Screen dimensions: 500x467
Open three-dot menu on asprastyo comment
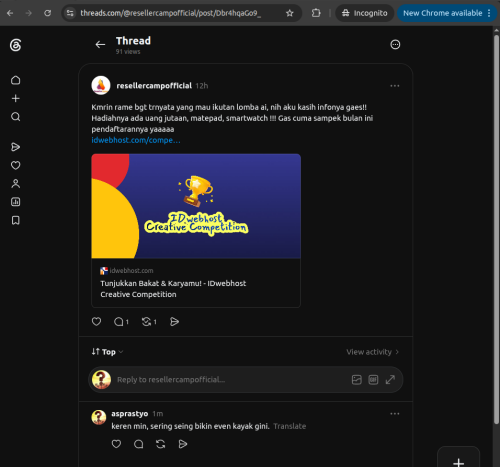[x=395, y=414]
